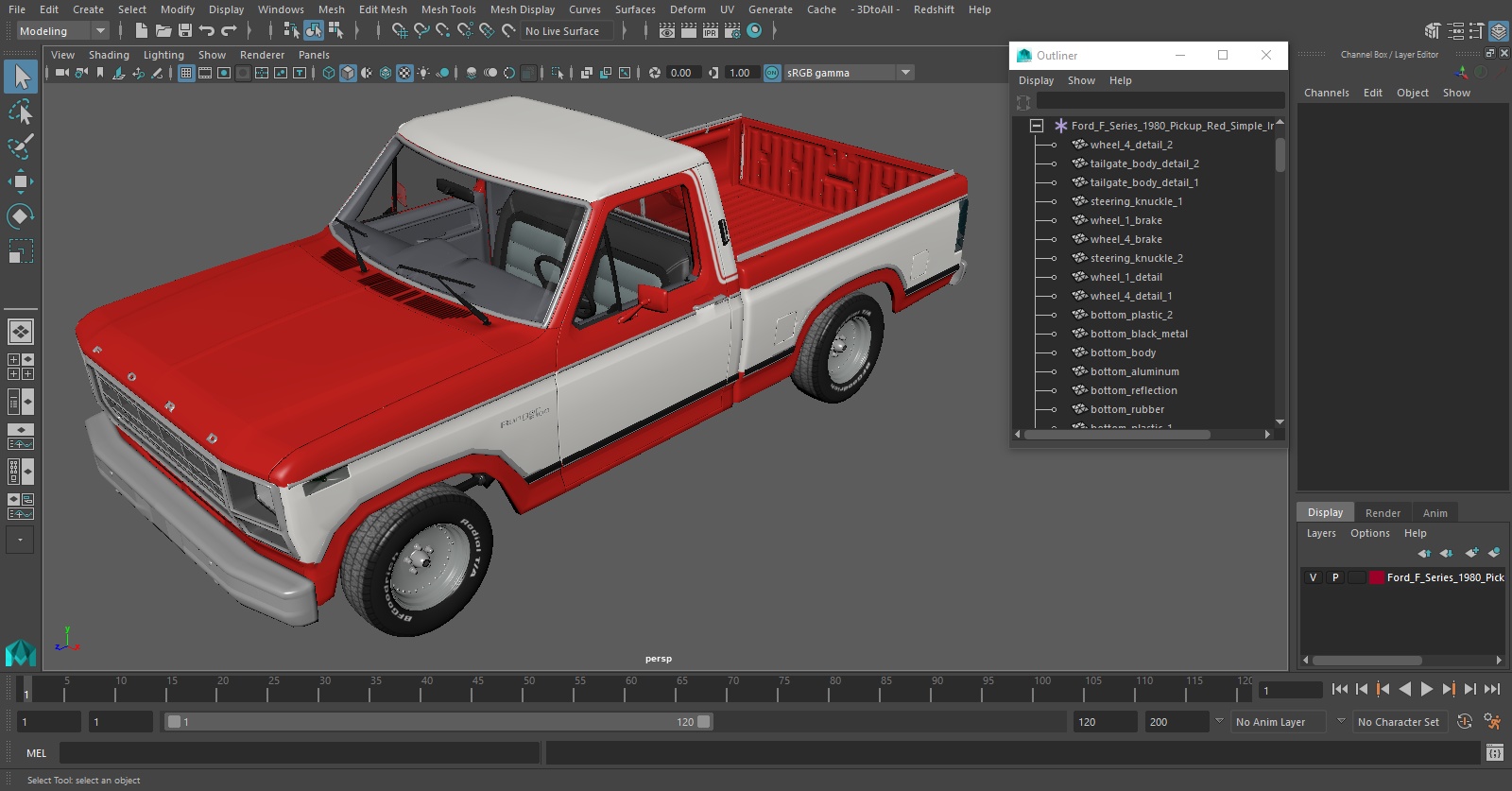Switch to the Render layer tab
This screenshot has width=1512, height=791.
(x=1383, y=513)
